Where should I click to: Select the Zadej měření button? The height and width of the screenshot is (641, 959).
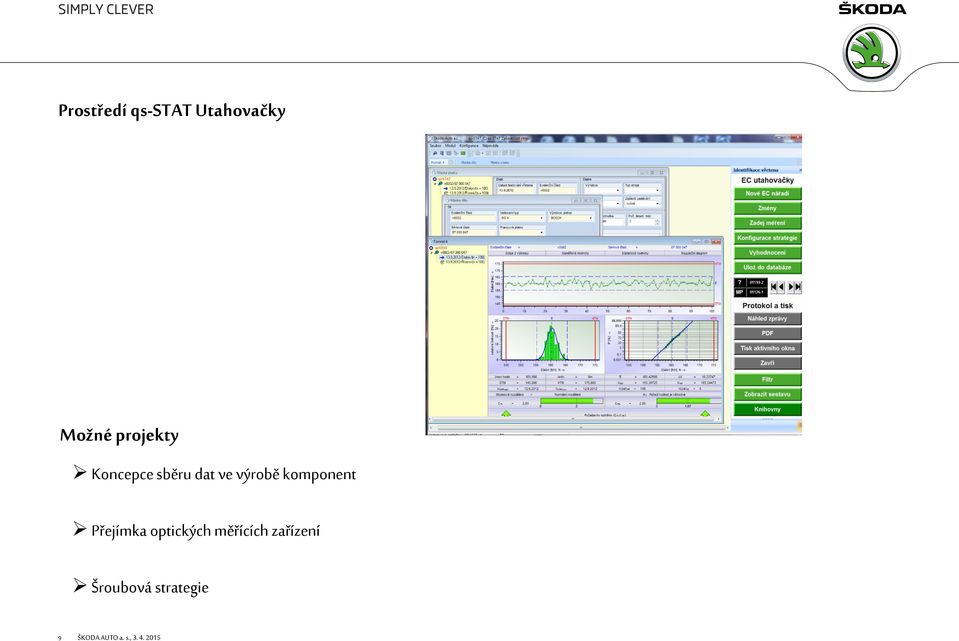tap(767, 223)
